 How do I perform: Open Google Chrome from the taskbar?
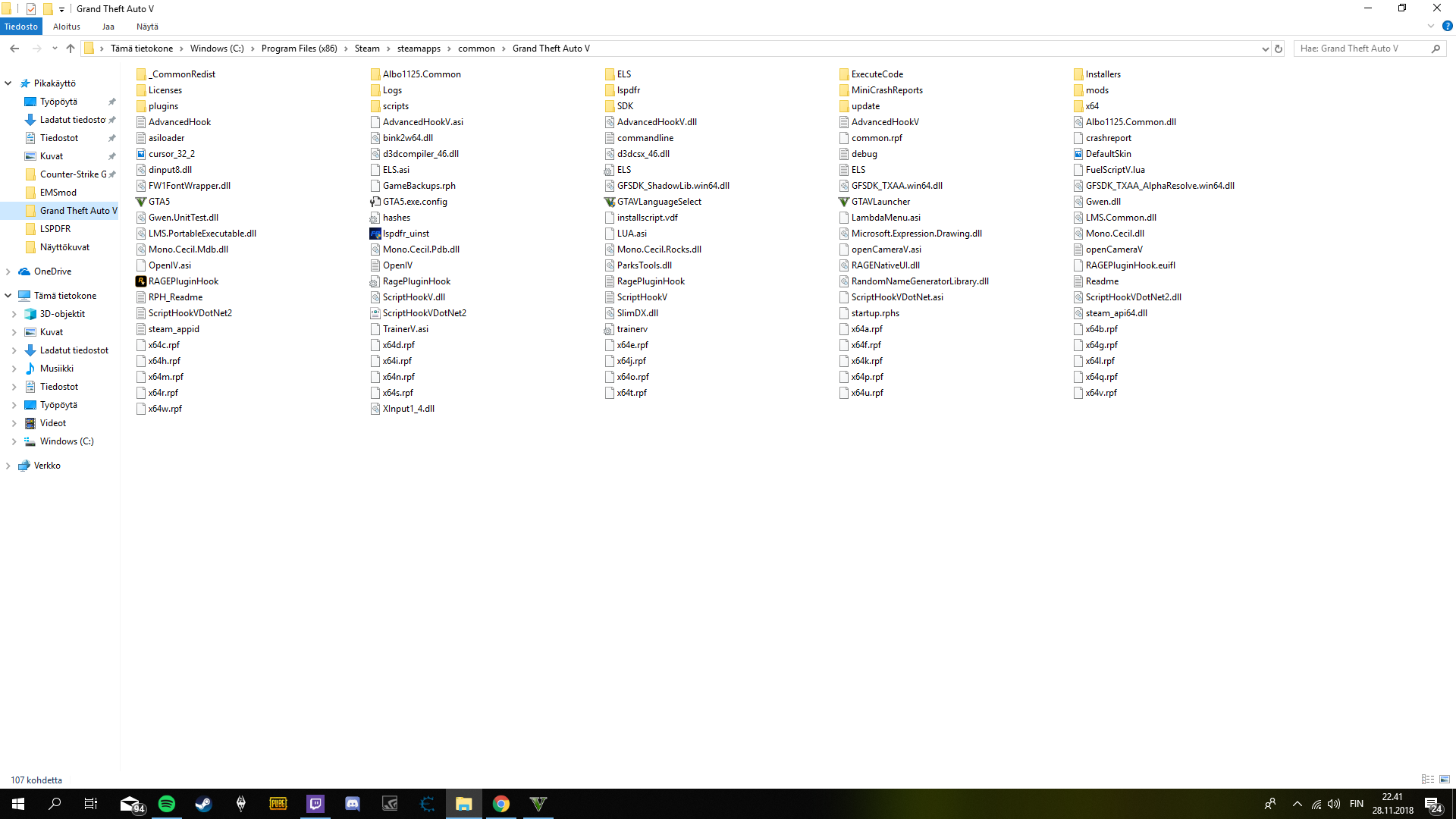tap(501, 804)
